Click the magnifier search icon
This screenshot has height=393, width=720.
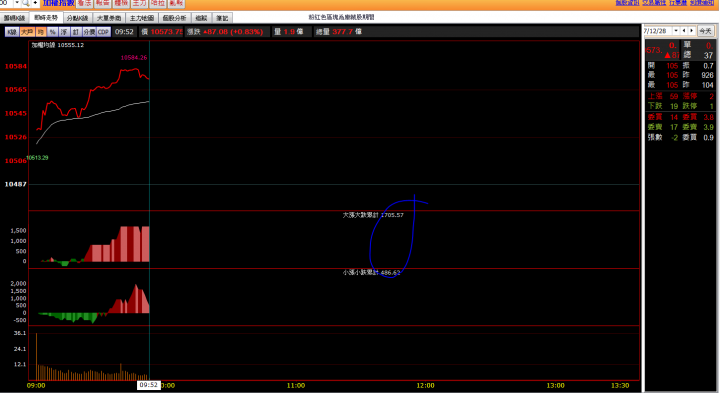(x=26, y=3)
